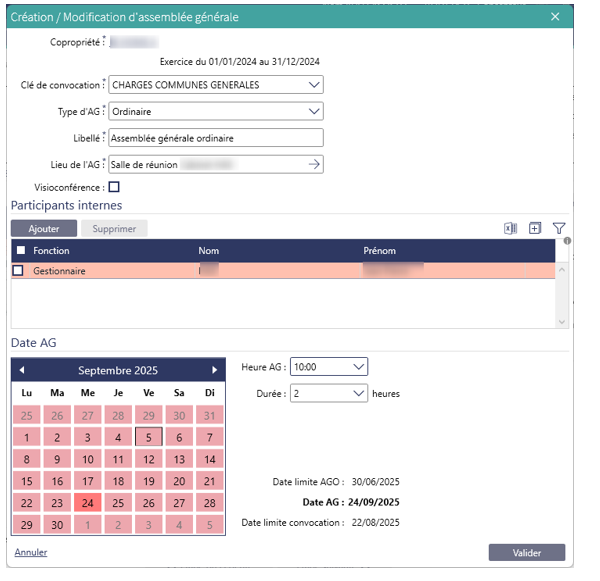This screenshot has width=600, height=581.
Task: Expand the Durée dropdown
Action: click(359, 394)
